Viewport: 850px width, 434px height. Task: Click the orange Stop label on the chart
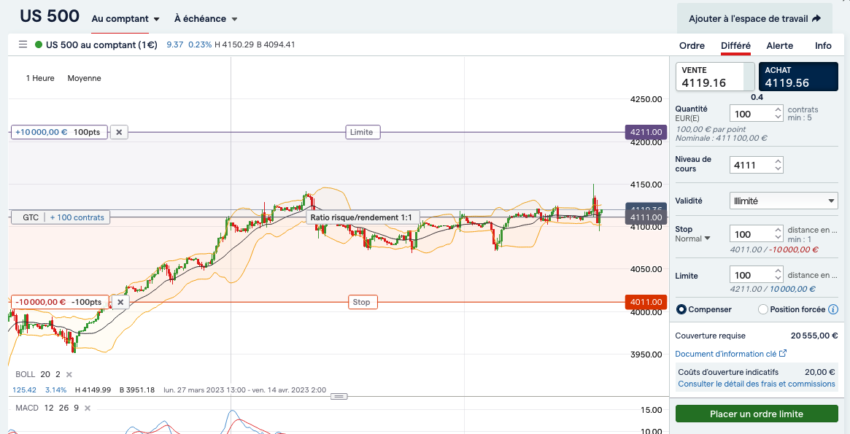(363, 301)
